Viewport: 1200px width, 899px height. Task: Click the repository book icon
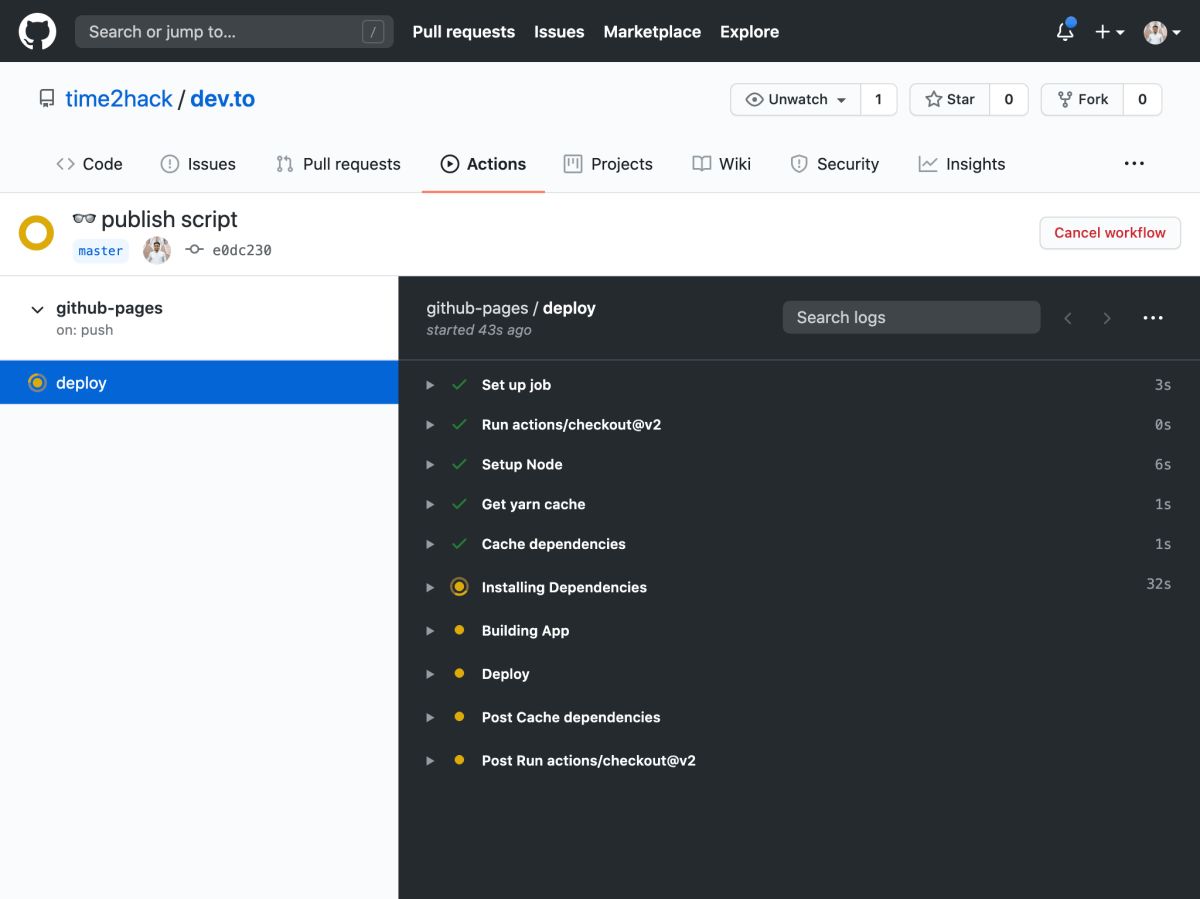tap(47, 99)
